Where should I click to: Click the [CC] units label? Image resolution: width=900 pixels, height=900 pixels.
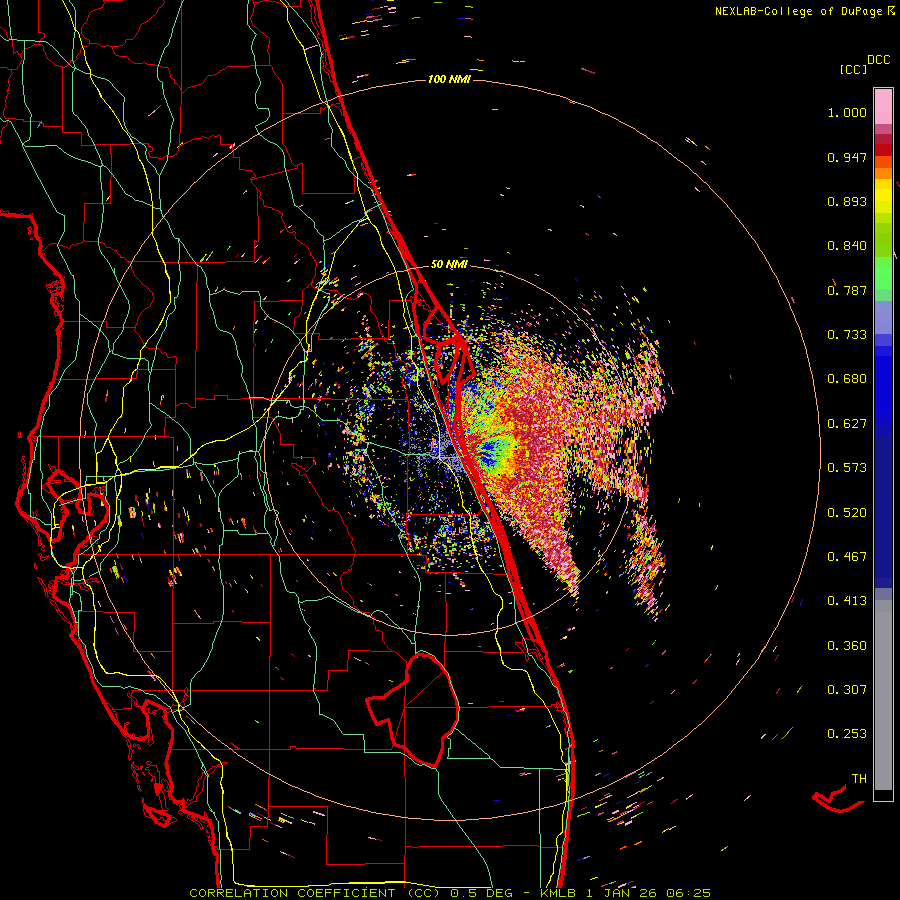854,69
